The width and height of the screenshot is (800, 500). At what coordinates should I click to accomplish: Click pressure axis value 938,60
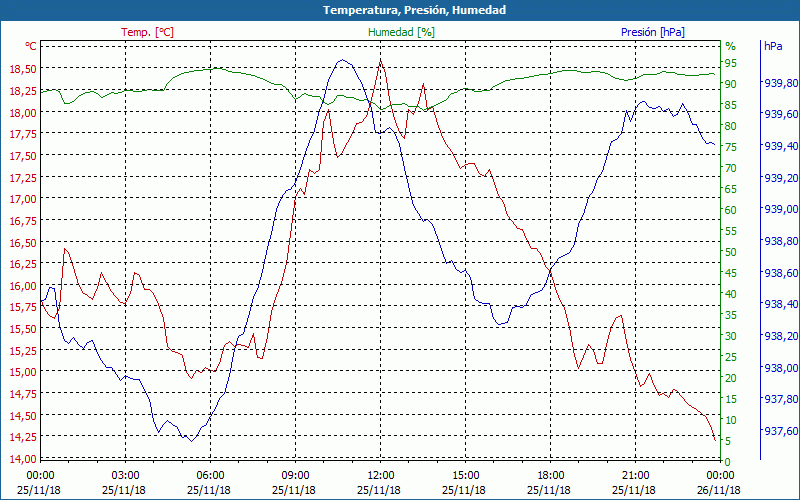pyautogui.click(x=781, y=273)
